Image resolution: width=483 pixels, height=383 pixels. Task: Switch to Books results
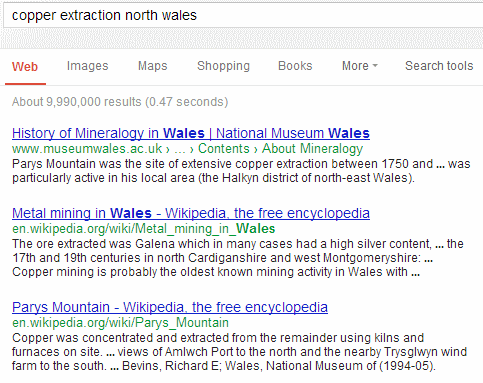click(295, 66)
